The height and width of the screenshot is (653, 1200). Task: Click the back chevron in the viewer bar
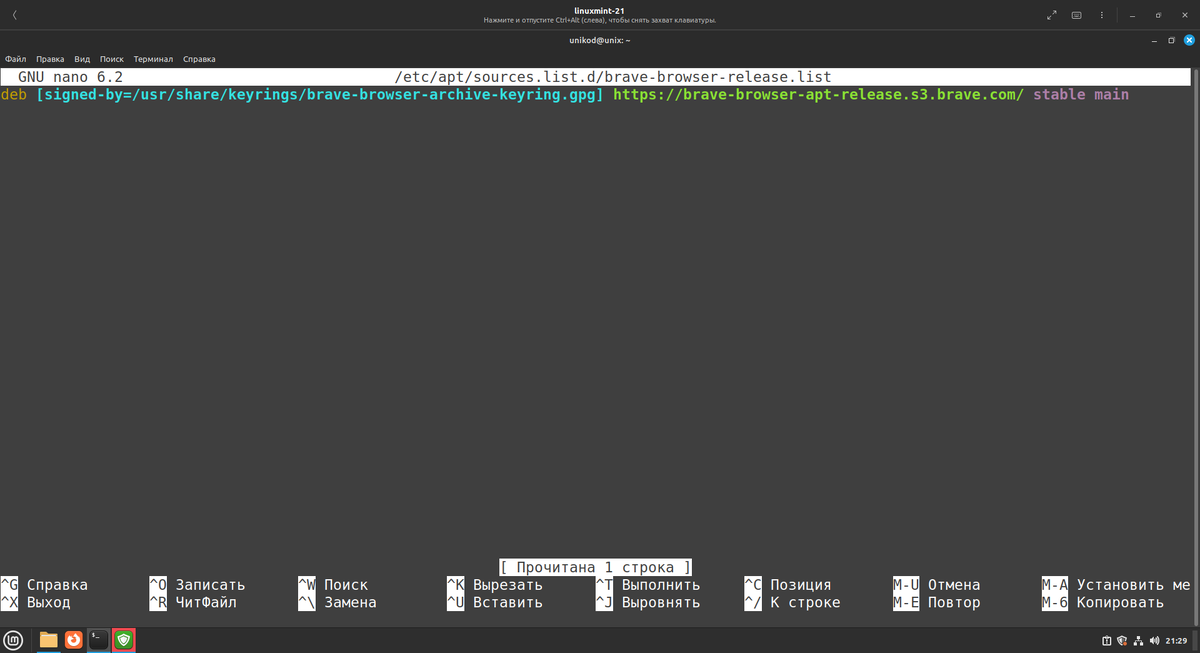[14, 15]
